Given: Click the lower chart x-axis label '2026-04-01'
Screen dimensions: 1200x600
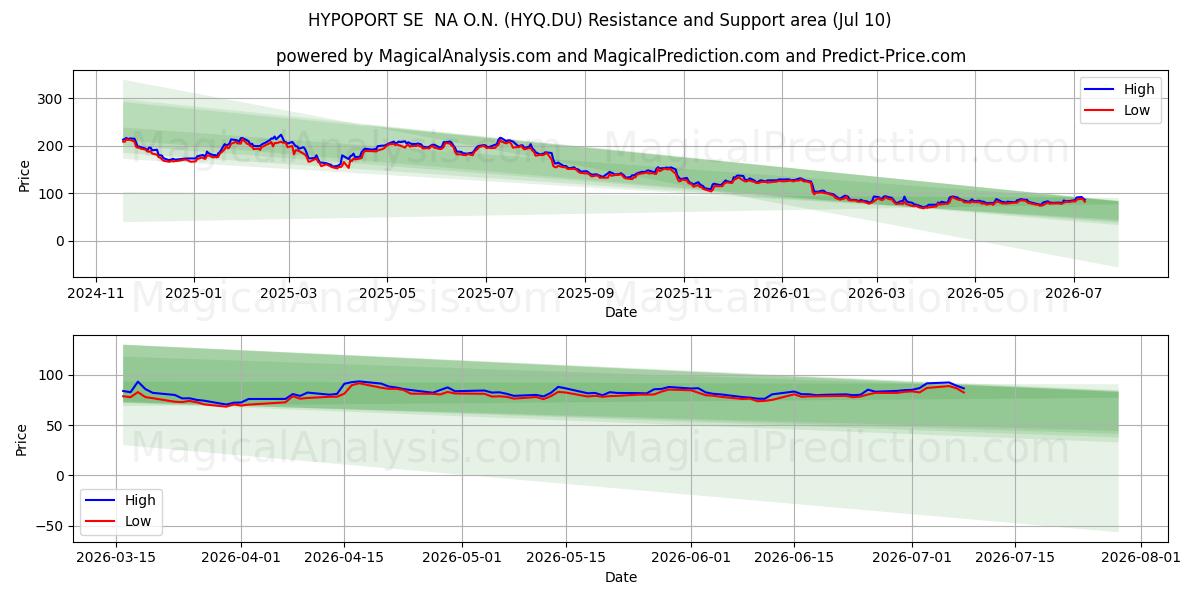Looking at the screenshot, I should click(x=242, y=560).
